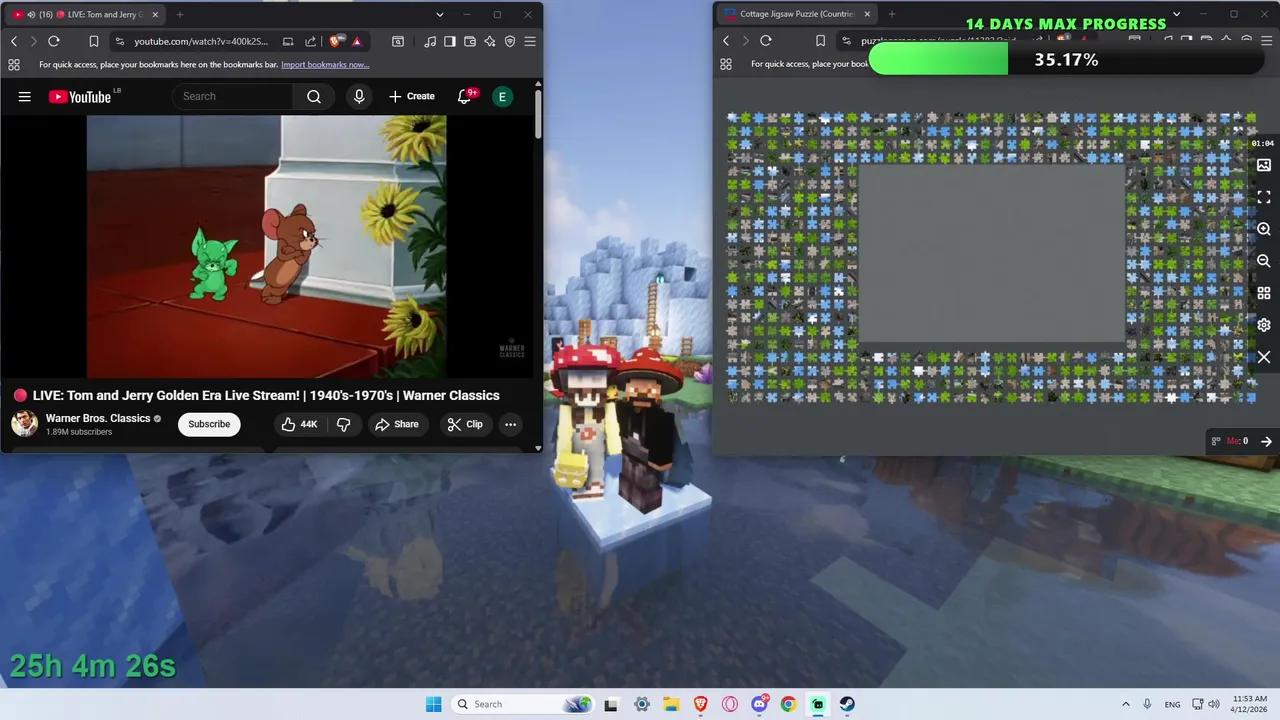Expand tab search dropdown in puzzle window
The height and width of the screenshot is (720, 1280).
[x=1177, y=14]
